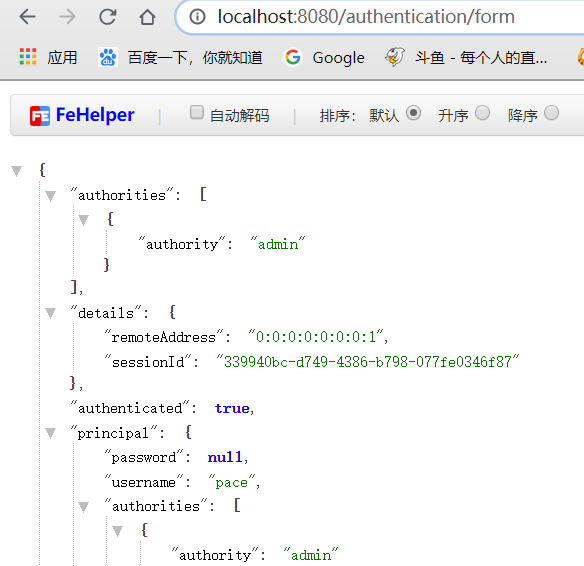584x566 pixels.
Task: Collapse the principal object
Action: pos(50,433)
